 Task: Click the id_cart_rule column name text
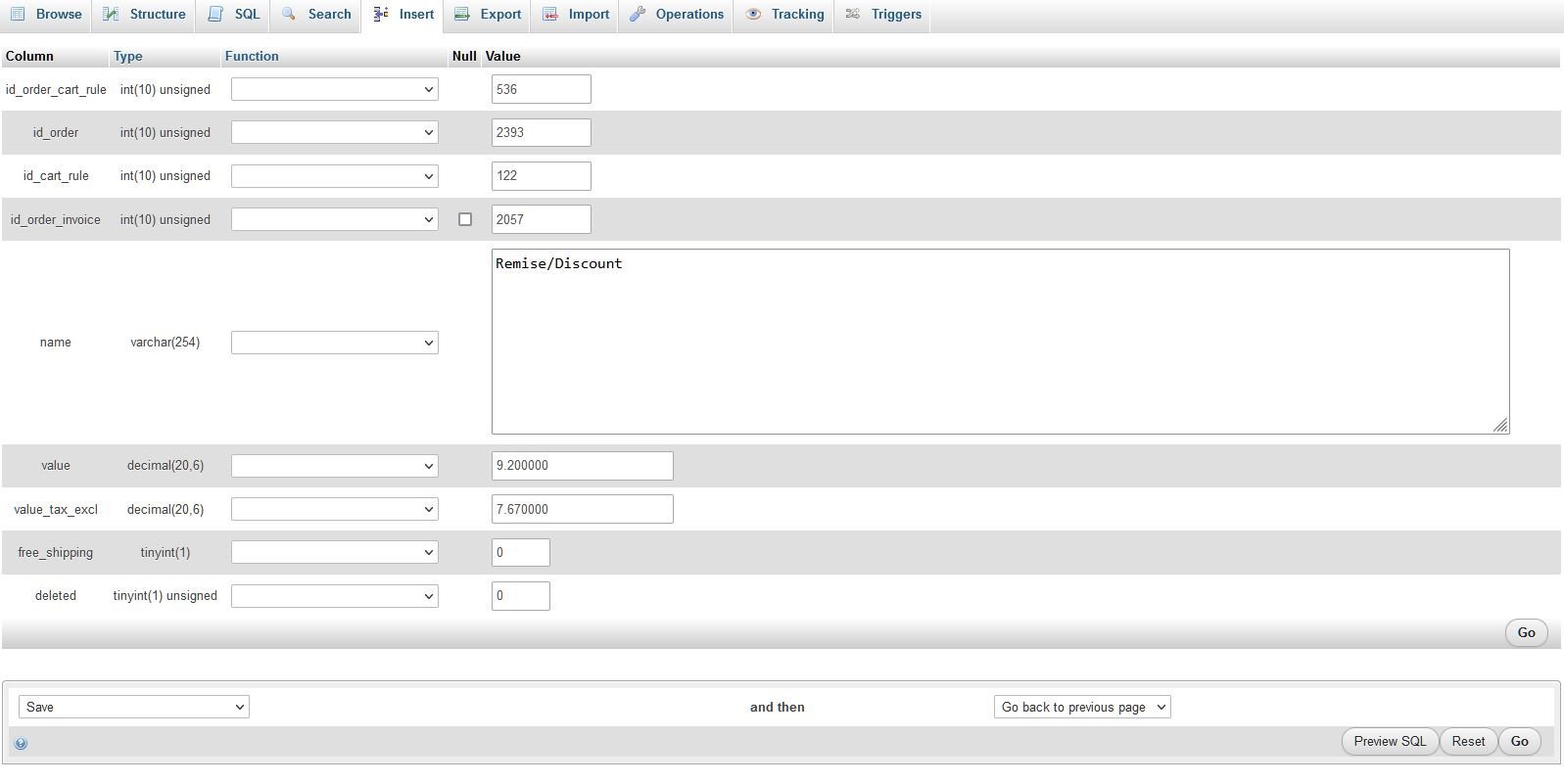tap(56, 176)
